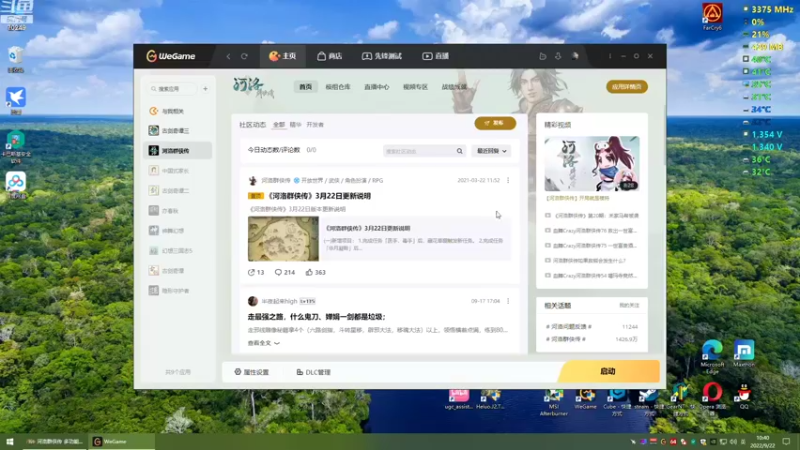Open the 最近回复 sort dropdown

point(491,151)
